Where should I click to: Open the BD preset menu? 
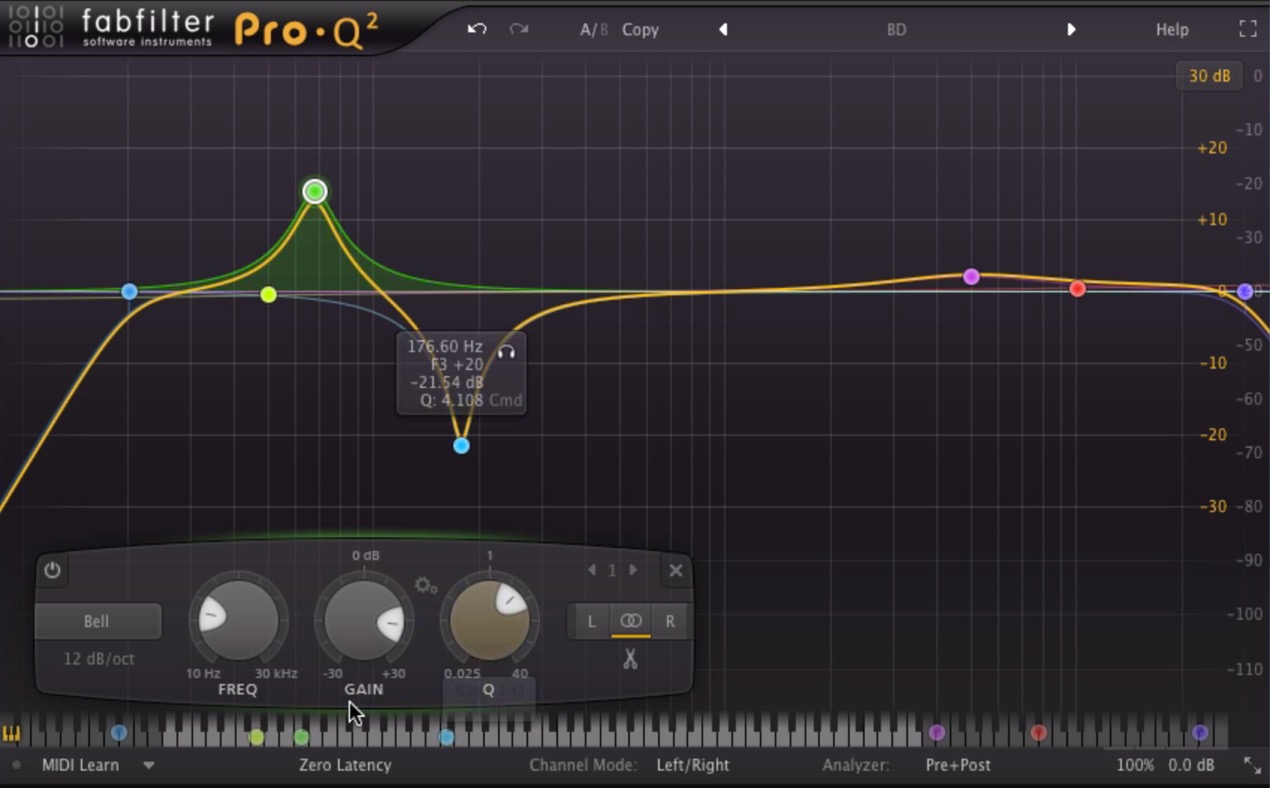point(896,30)
